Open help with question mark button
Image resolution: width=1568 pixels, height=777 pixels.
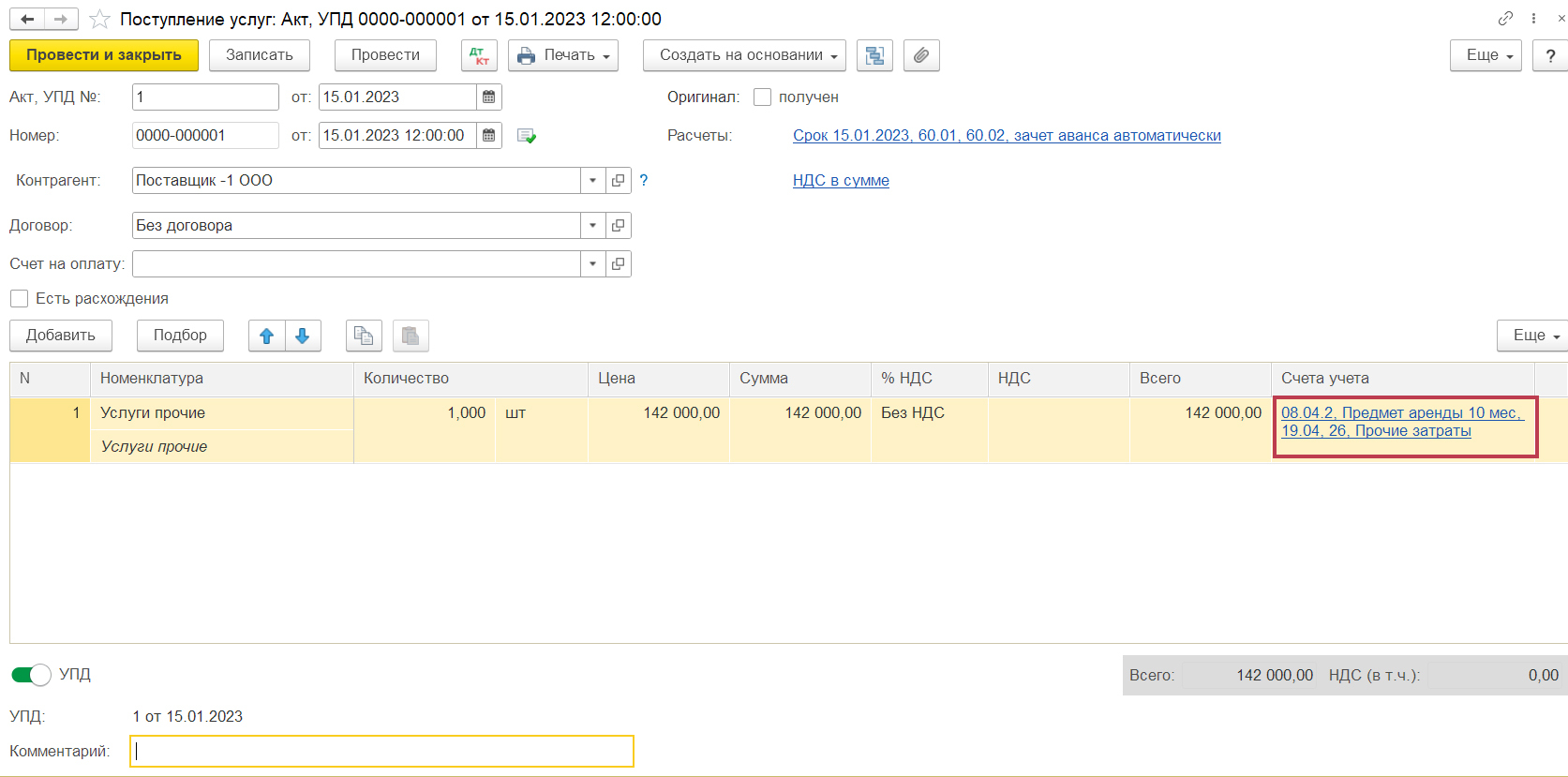click(1550, 55)
